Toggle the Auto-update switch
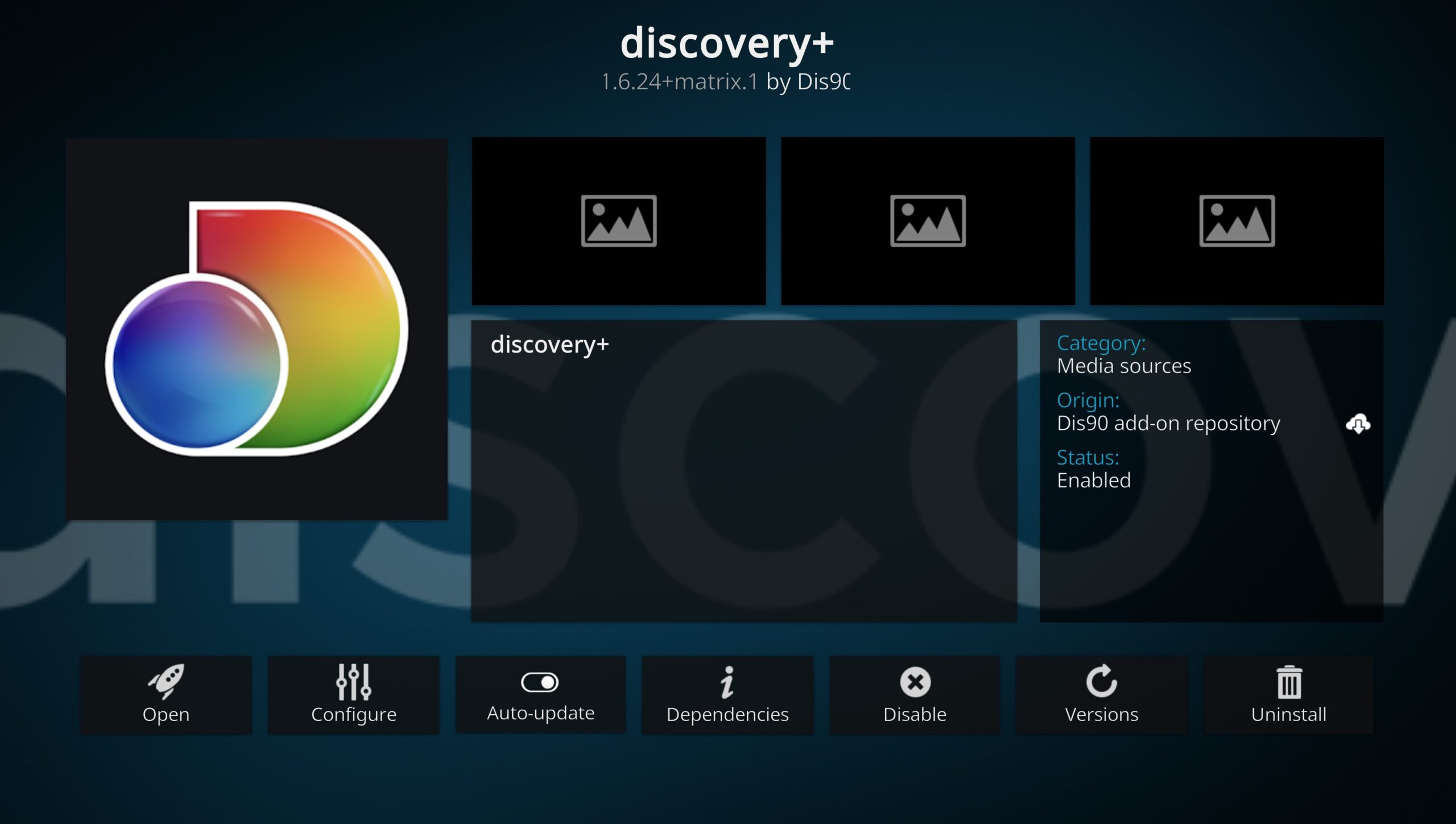1456x824 pixels. point(540,694)
